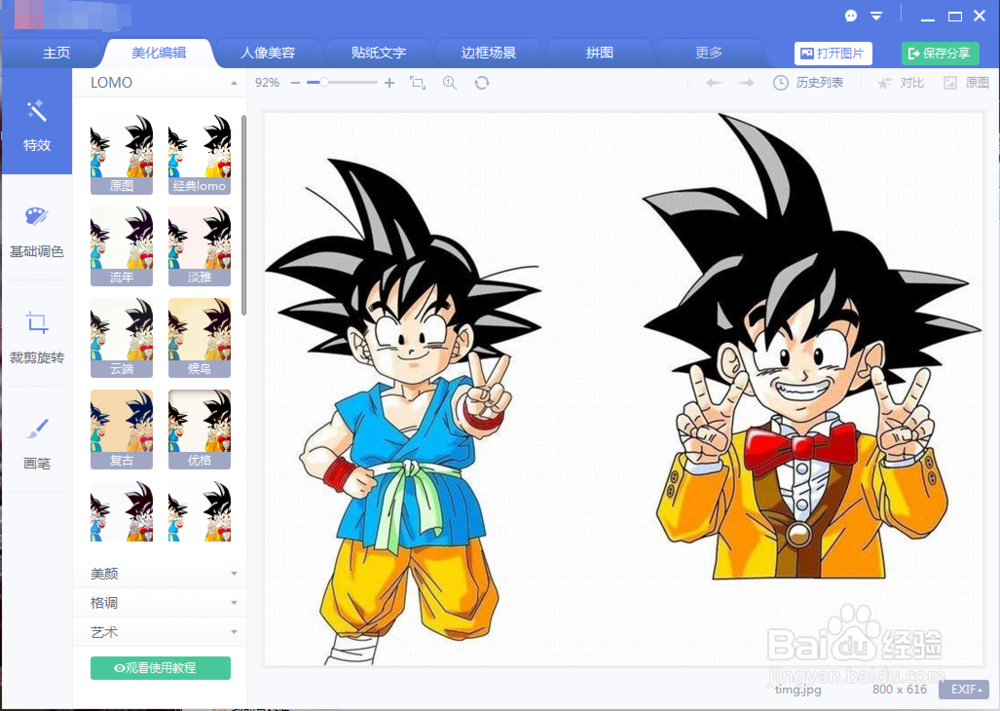This screenshot has height=711, width=1000.
Task: Click the timg.jpg file name
Action: 798,689
